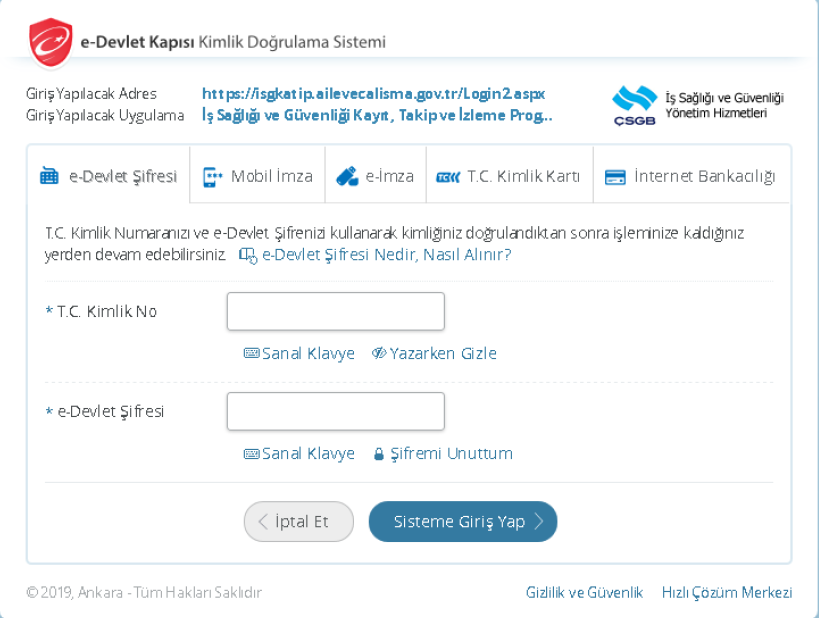Click the Şifremi Unuttum link
The height and width of the screenshot is (618, 819).
point(443,454)
